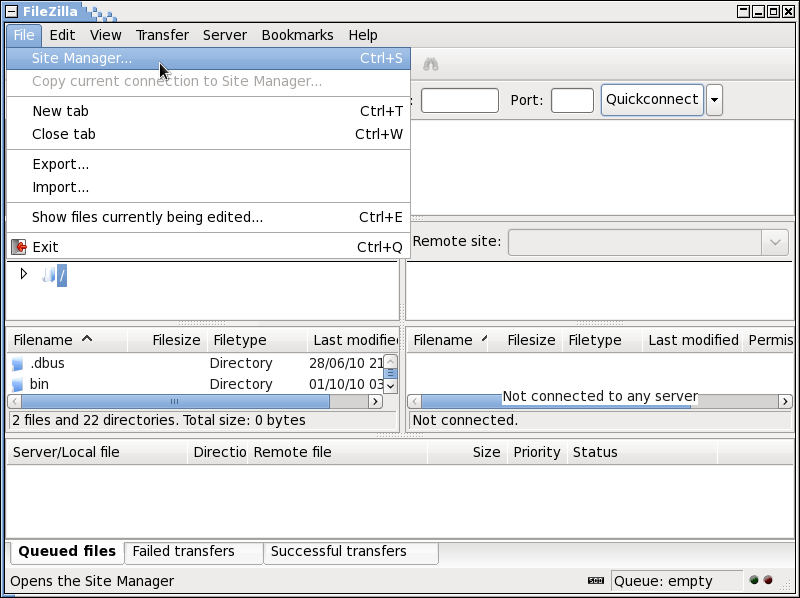
Task: Select New tab menu entry
Action: (x=208, y=111)
